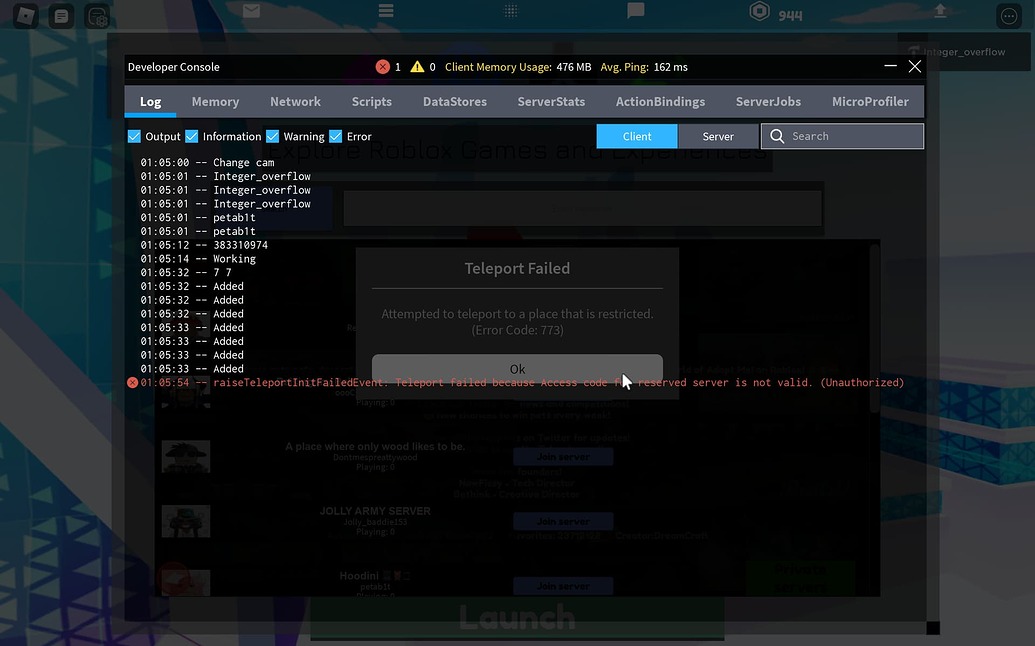Click the red error counter icon

tap(382, 66)
